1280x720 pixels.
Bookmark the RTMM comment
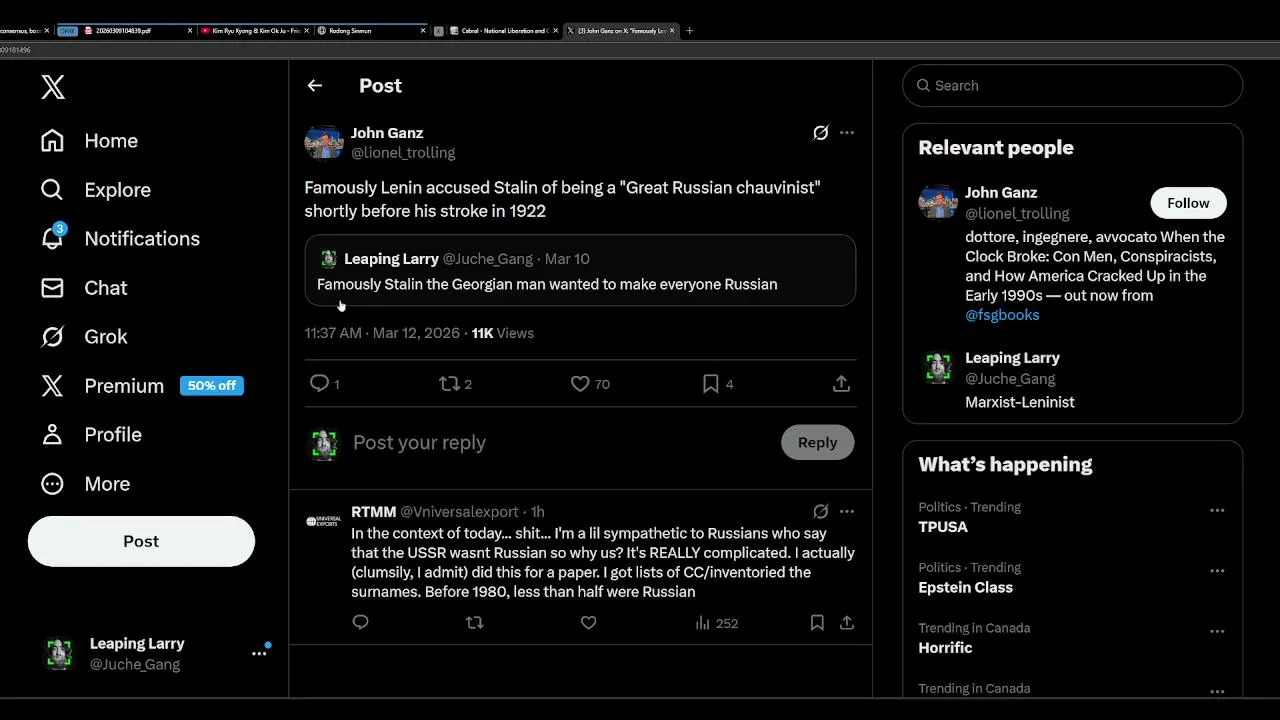pyautogui.click(x=817, y=623)
